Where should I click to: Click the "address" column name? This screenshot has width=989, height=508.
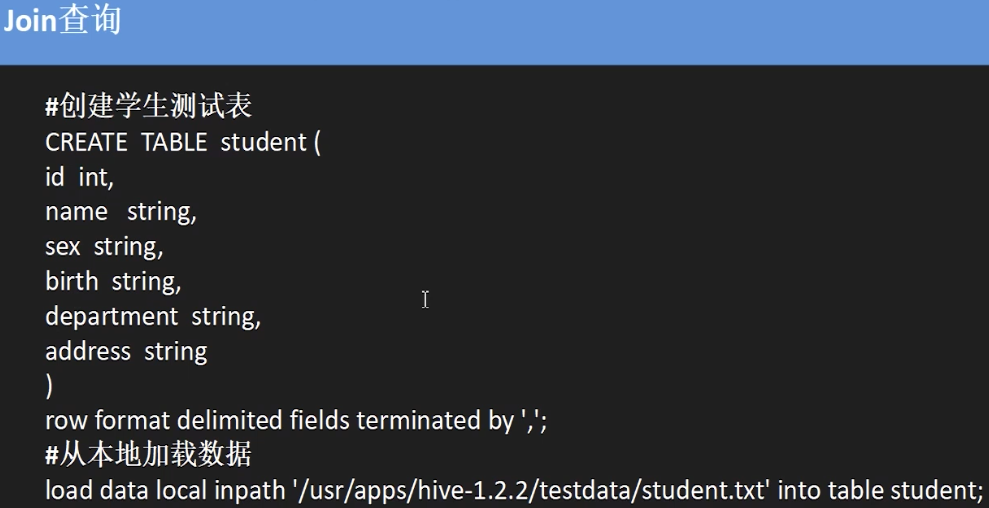click(x=88, y=352)
